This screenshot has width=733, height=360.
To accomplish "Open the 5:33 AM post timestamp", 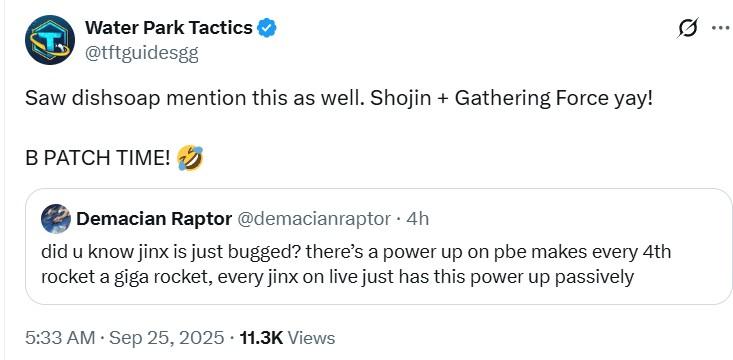I will click(x=60, y=338).
